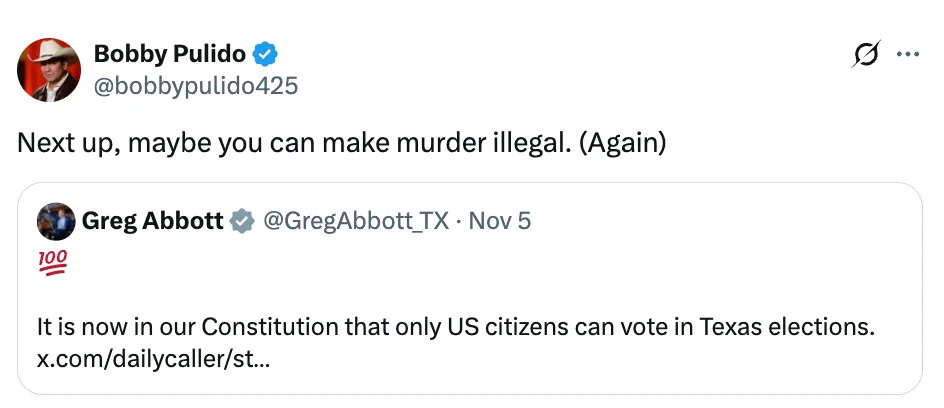This screenshot has width=944, height=408.
Task: Open the three-dot More options menu
Action: click(908, 55)
